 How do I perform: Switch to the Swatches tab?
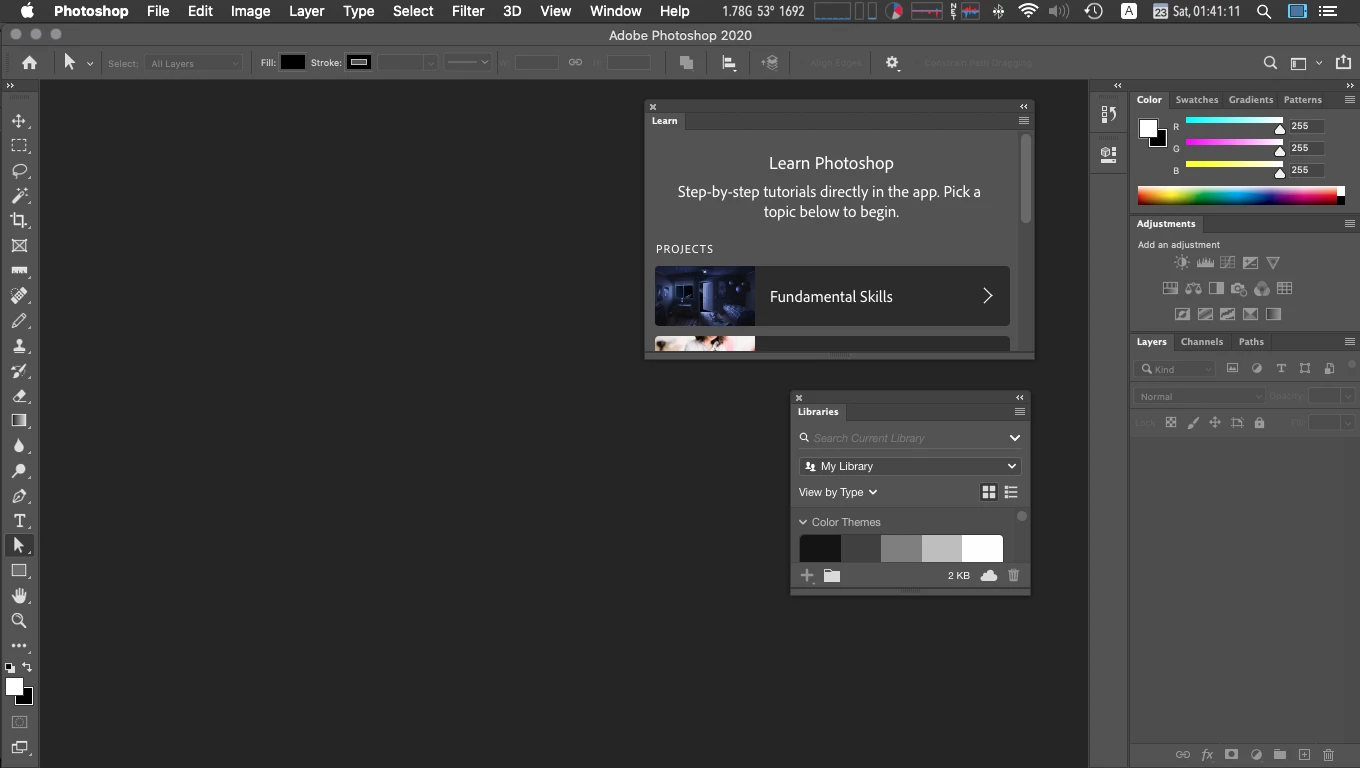click(1196, 100)
